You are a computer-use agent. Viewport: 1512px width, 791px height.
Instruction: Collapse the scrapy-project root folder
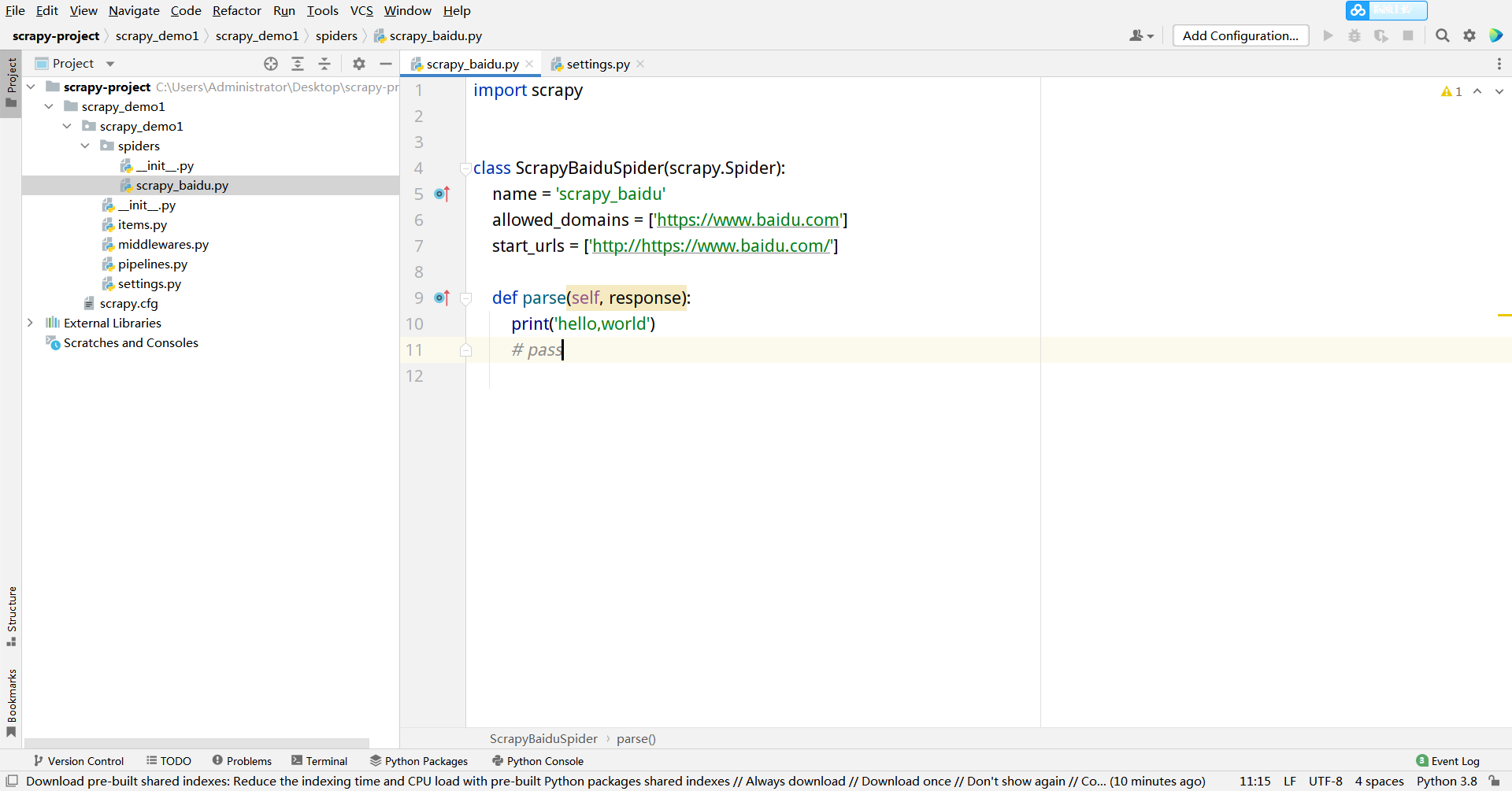[31, 87]
